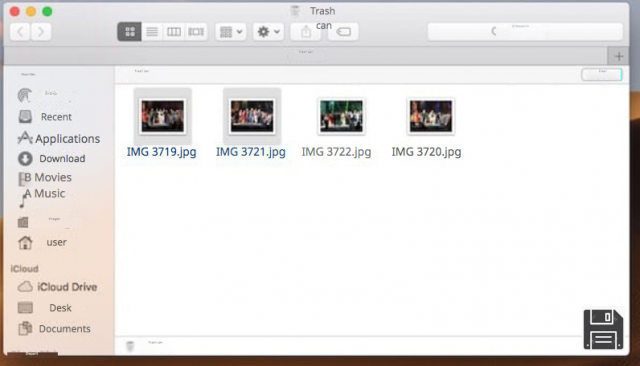Switch to gallery cover flow view
The width and height of the screenshot is (640, 366).
(x=196, y=31)
